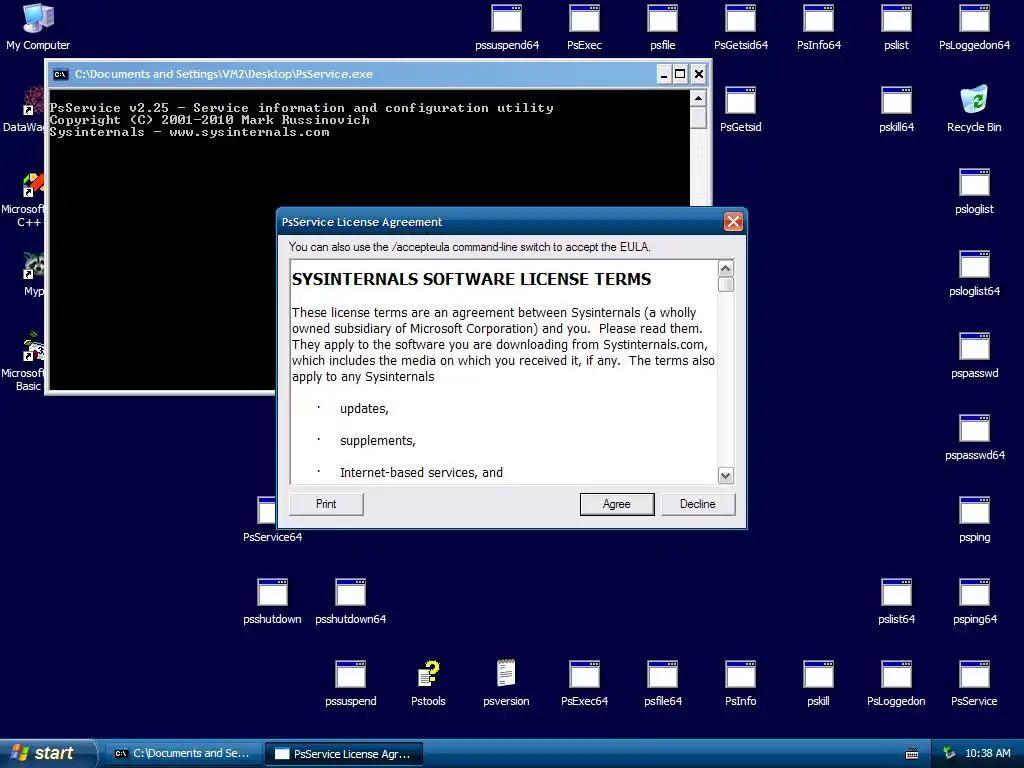Open the Windows start menu
The height and width of the screenshot is (768, 1024).
48,754
